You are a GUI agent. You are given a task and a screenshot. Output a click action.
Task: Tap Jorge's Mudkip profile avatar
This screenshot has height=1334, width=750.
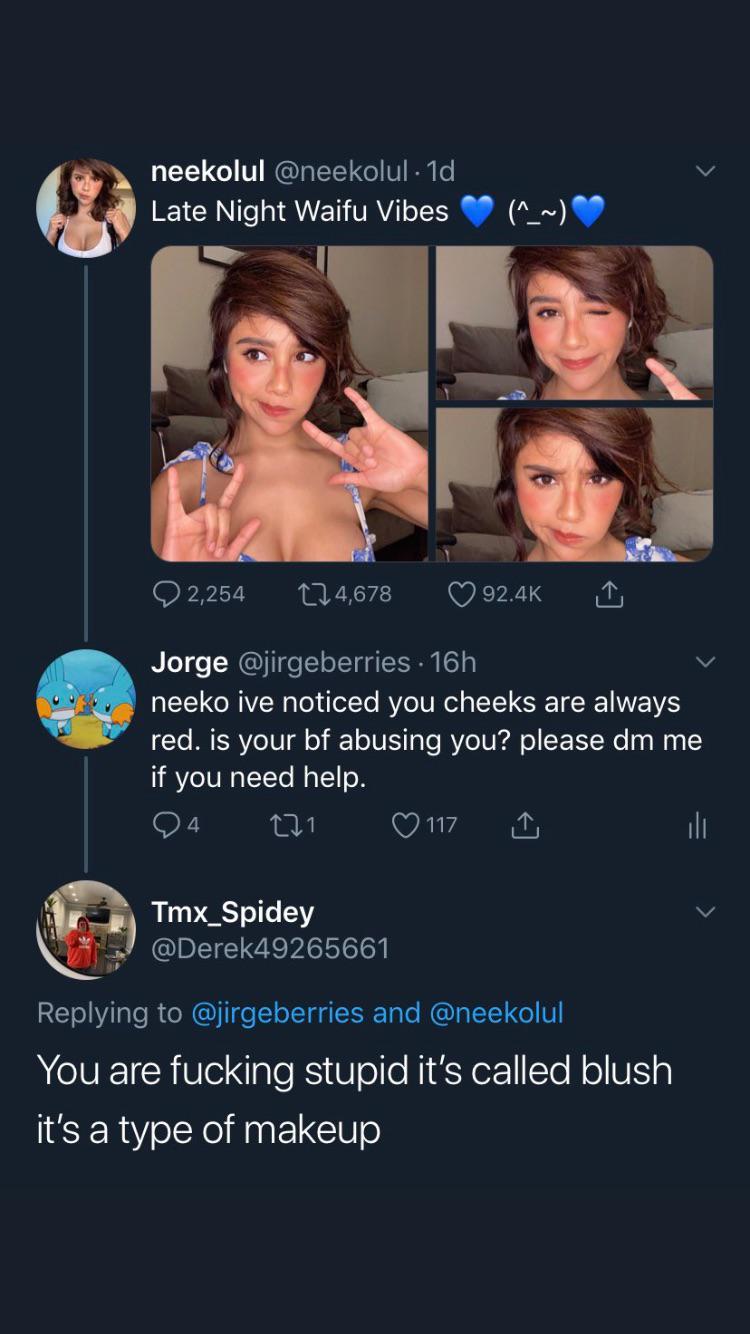click(x=86, y=699)
